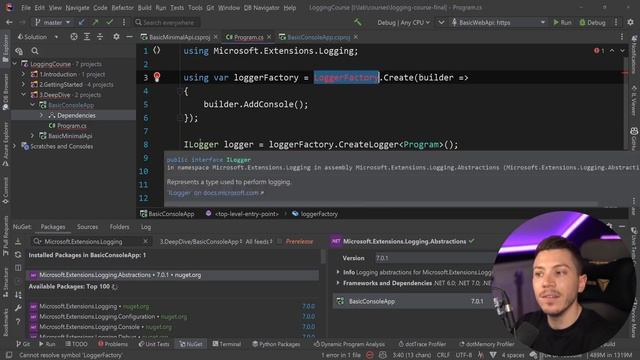This screenshot has width=640, height=360.
Task: Click the NuGet refresh icon
Action: [x=18, y=255]
